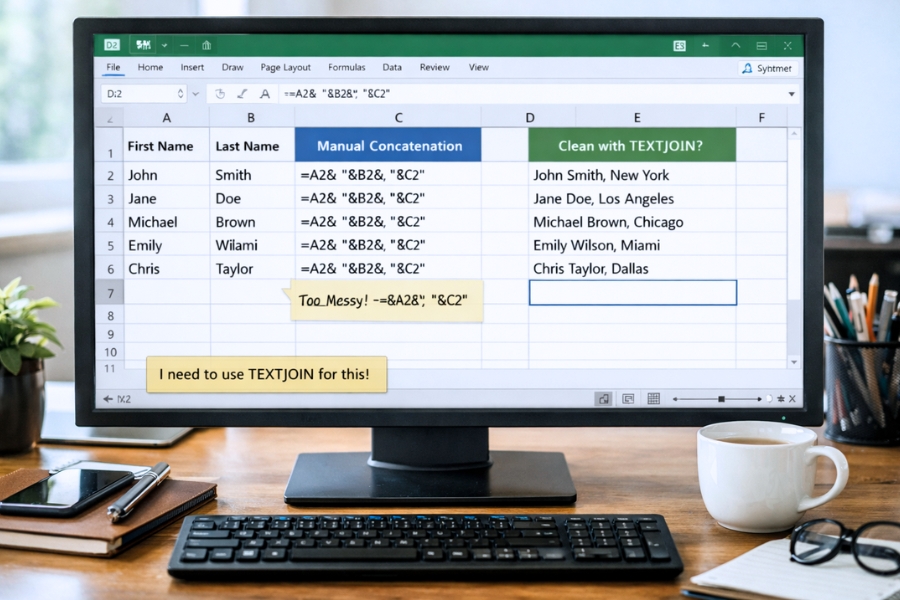Toggle the ES account badge in title bar
The width and height of the screenshot is (900, 600).
click(x=679, y=45)
